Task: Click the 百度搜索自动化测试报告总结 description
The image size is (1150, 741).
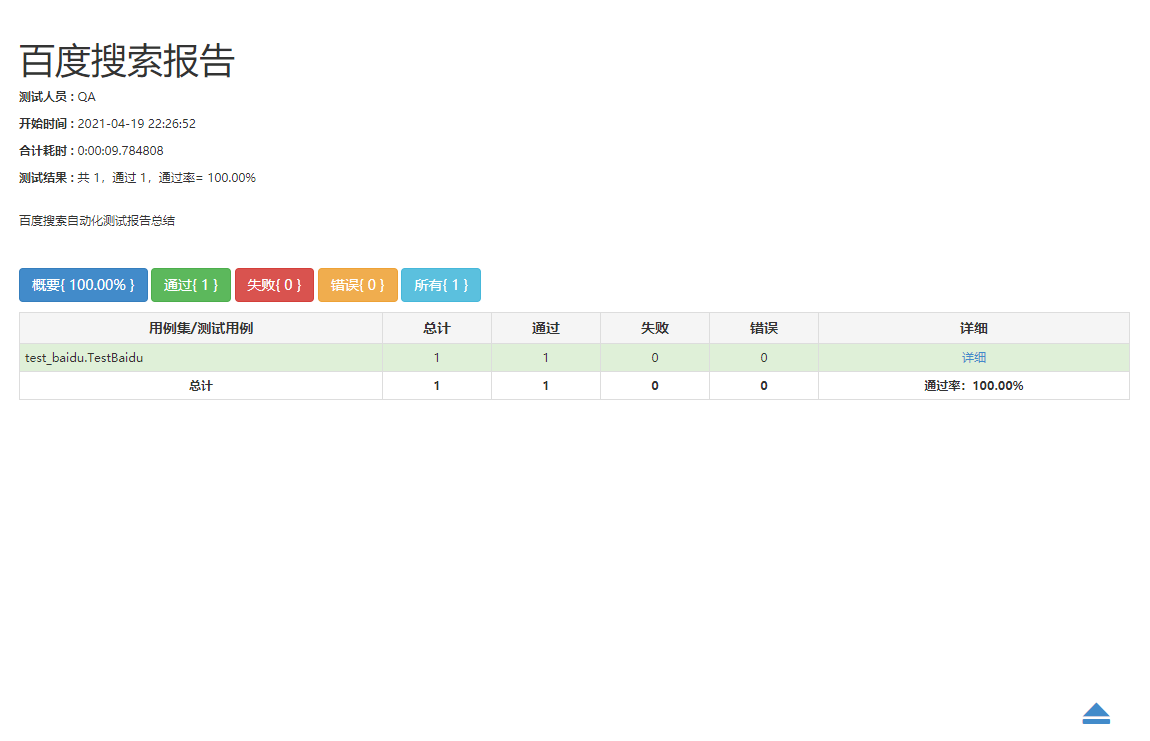Action: tap(97, 220)
